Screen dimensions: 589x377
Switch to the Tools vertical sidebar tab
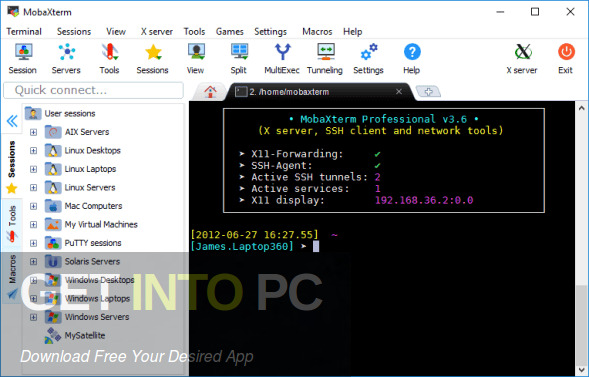[12, 224]
